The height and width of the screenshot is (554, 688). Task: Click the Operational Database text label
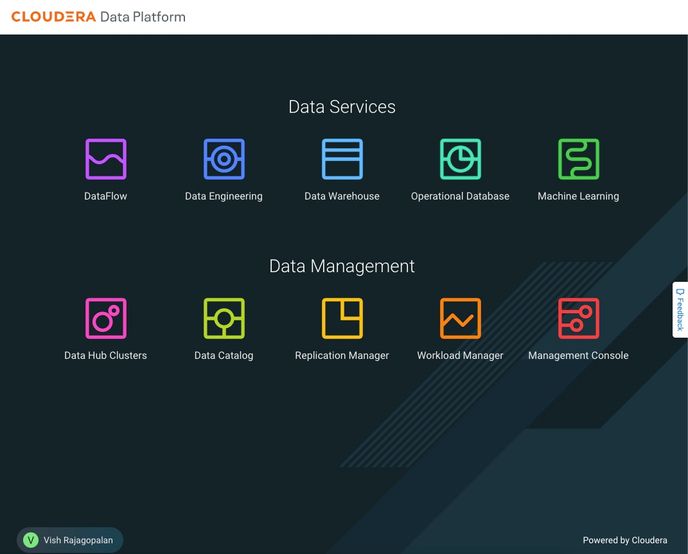(460, 196)
